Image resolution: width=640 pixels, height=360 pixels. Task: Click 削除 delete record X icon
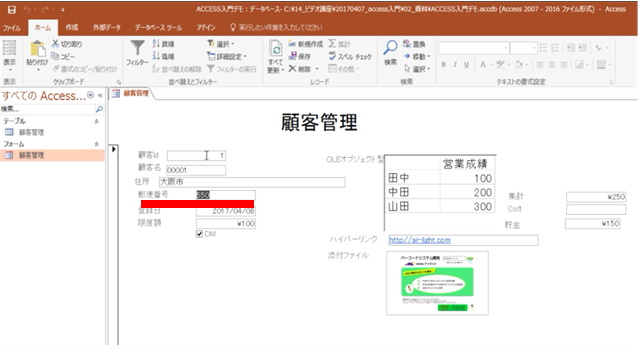[x=292, y=69]
